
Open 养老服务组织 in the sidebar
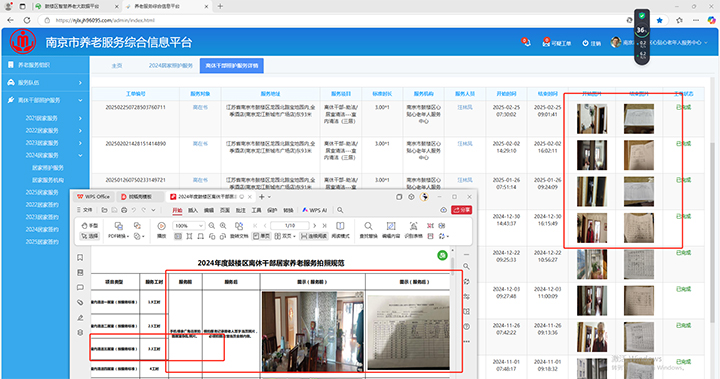coord(45,65)
